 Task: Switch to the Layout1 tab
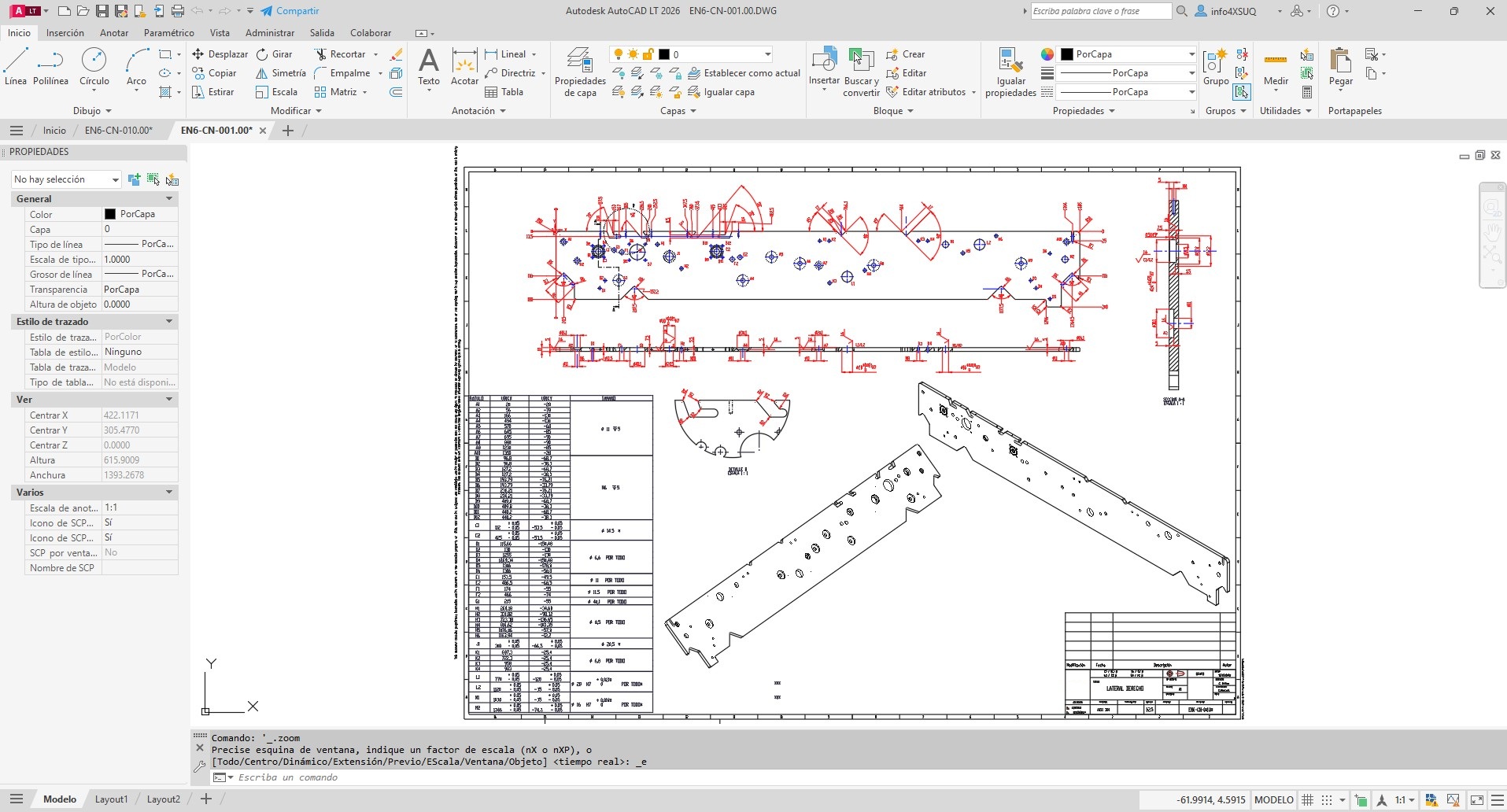[x=111, y=799]
